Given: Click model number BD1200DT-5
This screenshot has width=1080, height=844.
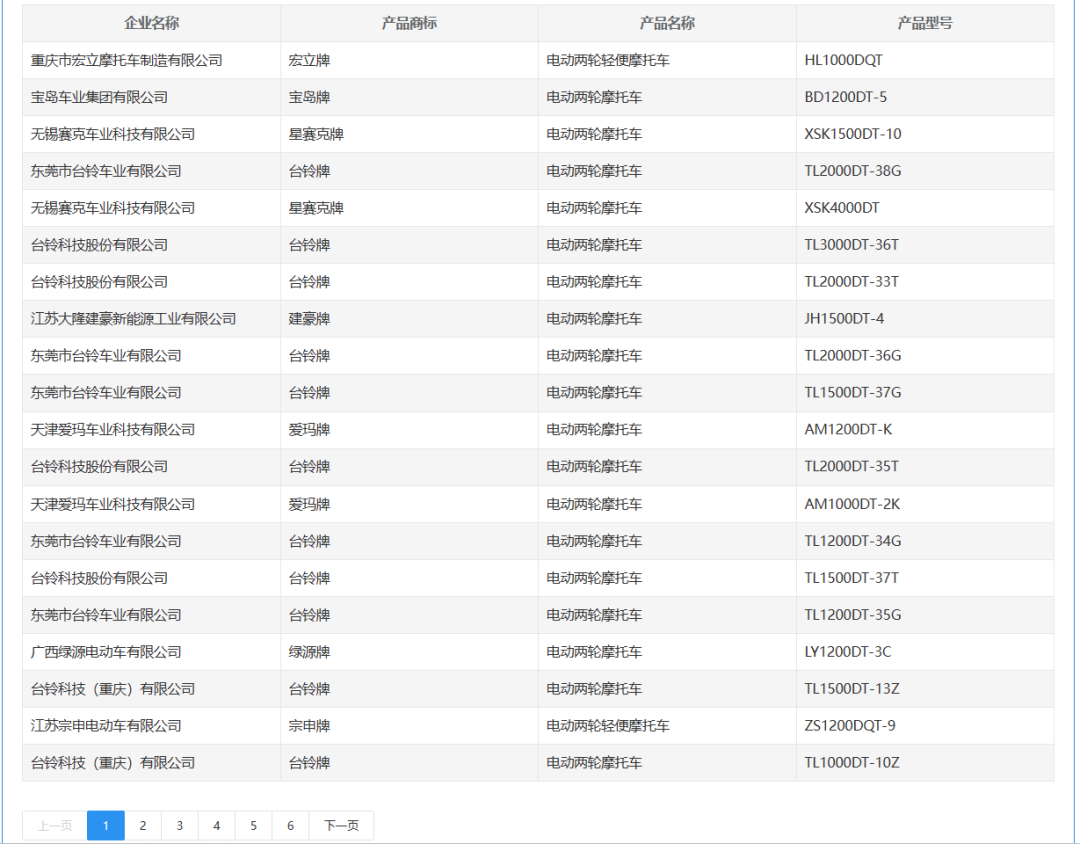Looking at the screenshot, I should tap(845, 97).
